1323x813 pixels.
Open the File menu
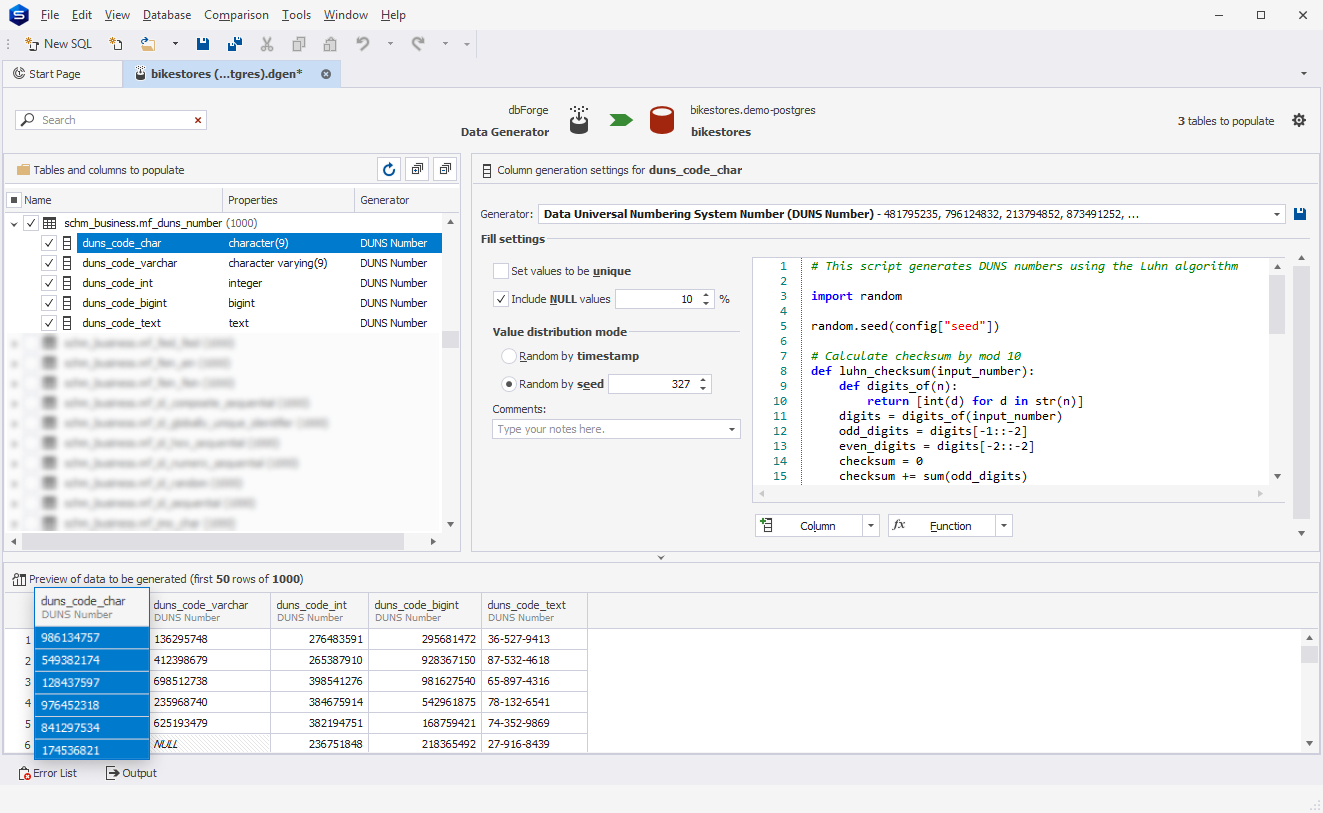(50, 15)
